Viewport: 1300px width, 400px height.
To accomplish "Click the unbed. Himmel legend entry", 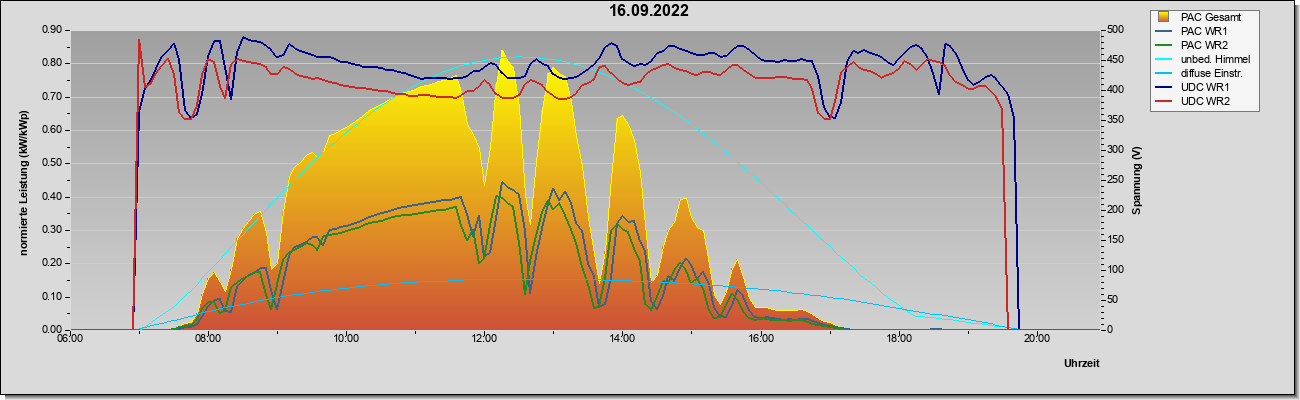I will click(x=1211, y=59).
